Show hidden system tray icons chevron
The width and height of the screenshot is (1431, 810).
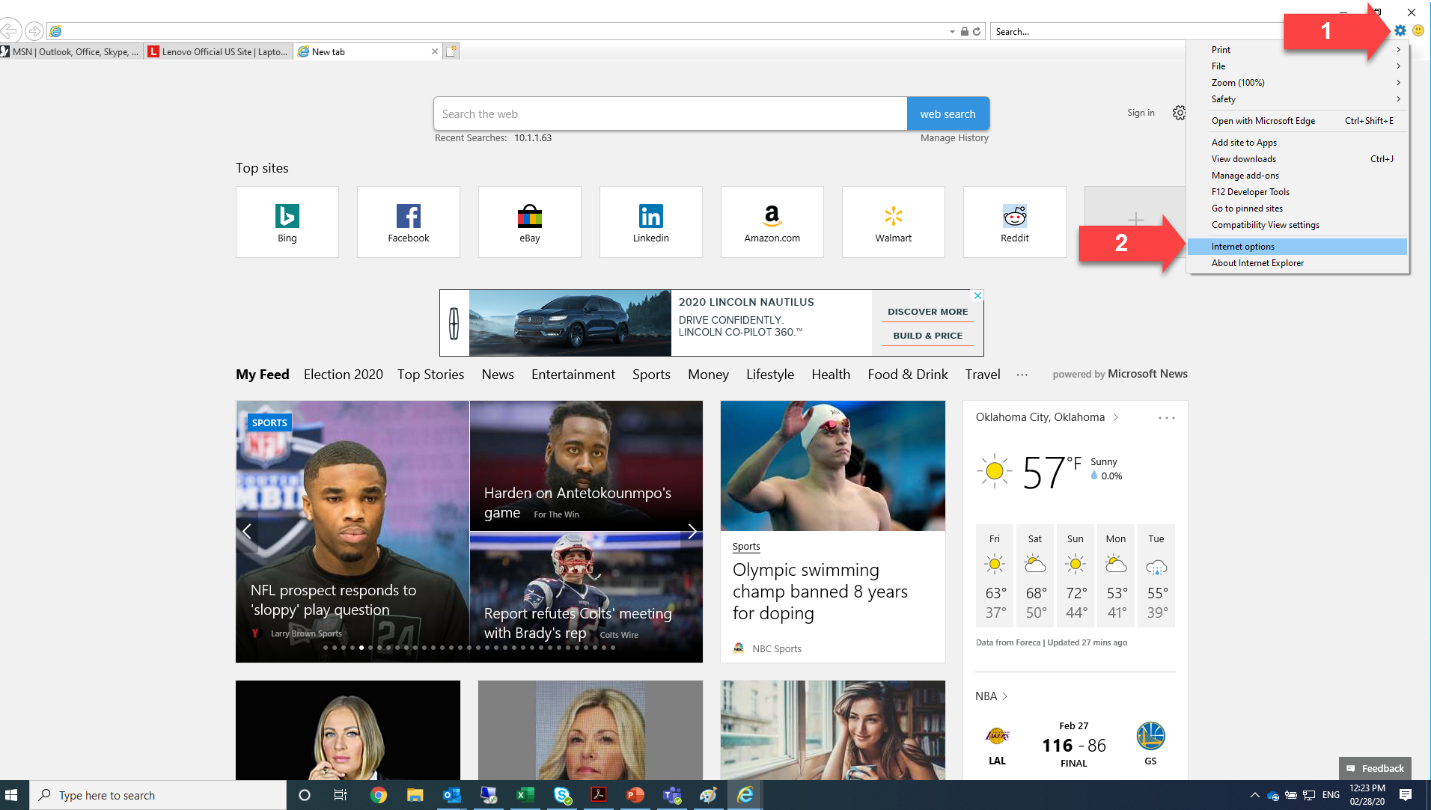[1256, 795]
